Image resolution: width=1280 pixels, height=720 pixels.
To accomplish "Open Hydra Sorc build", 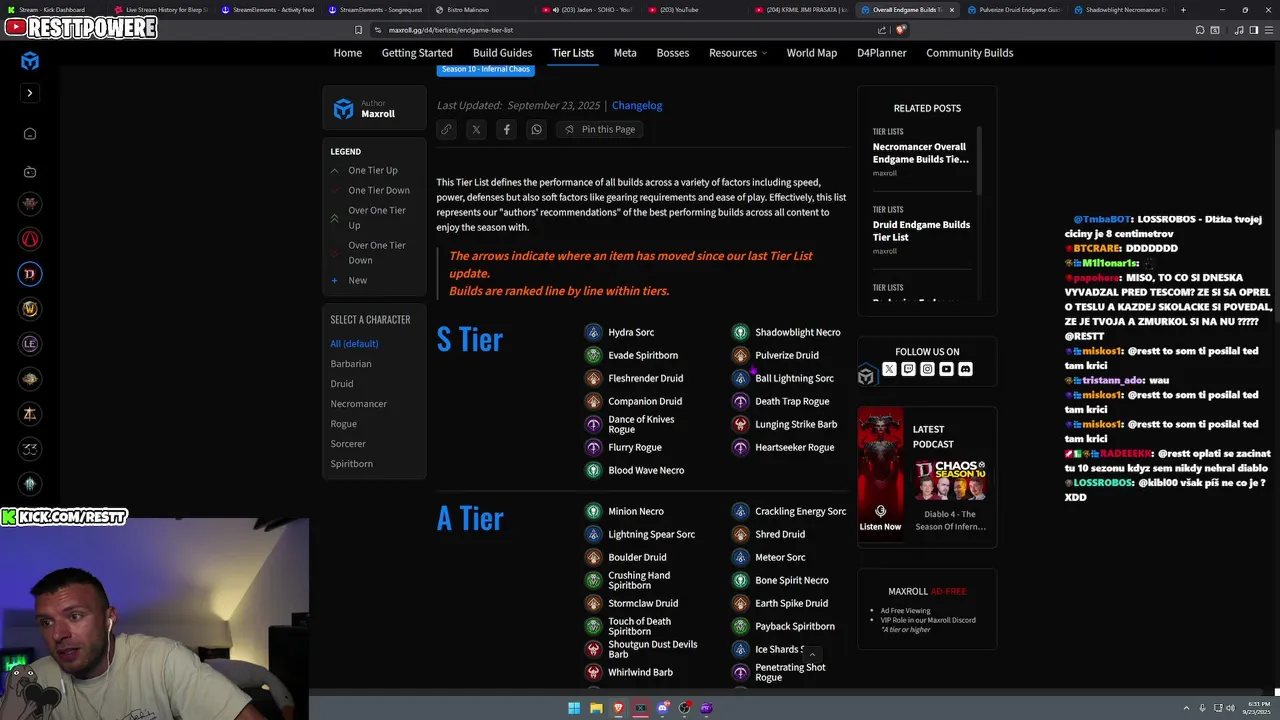I will tap(620, 332).
